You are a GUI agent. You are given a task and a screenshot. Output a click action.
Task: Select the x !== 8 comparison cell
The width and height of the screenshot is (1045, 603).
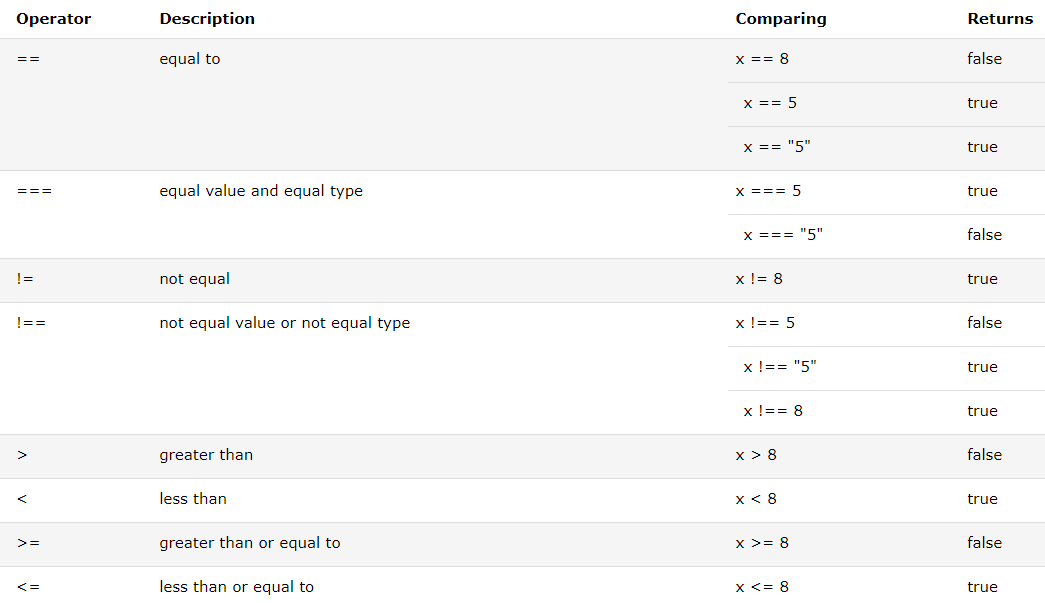point(773,411)
